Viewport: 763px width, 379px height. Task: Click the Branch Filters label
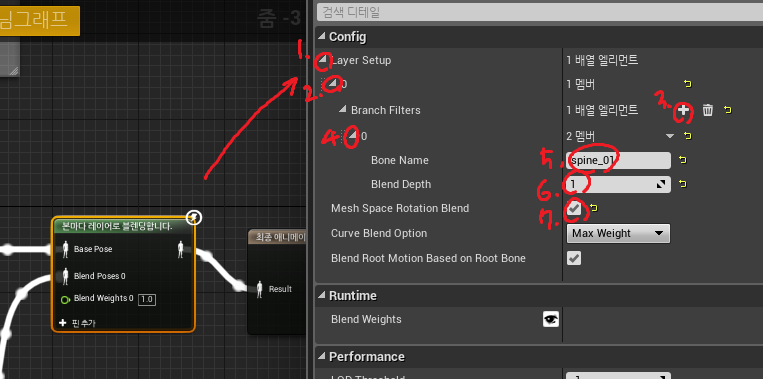click(386, 110)
